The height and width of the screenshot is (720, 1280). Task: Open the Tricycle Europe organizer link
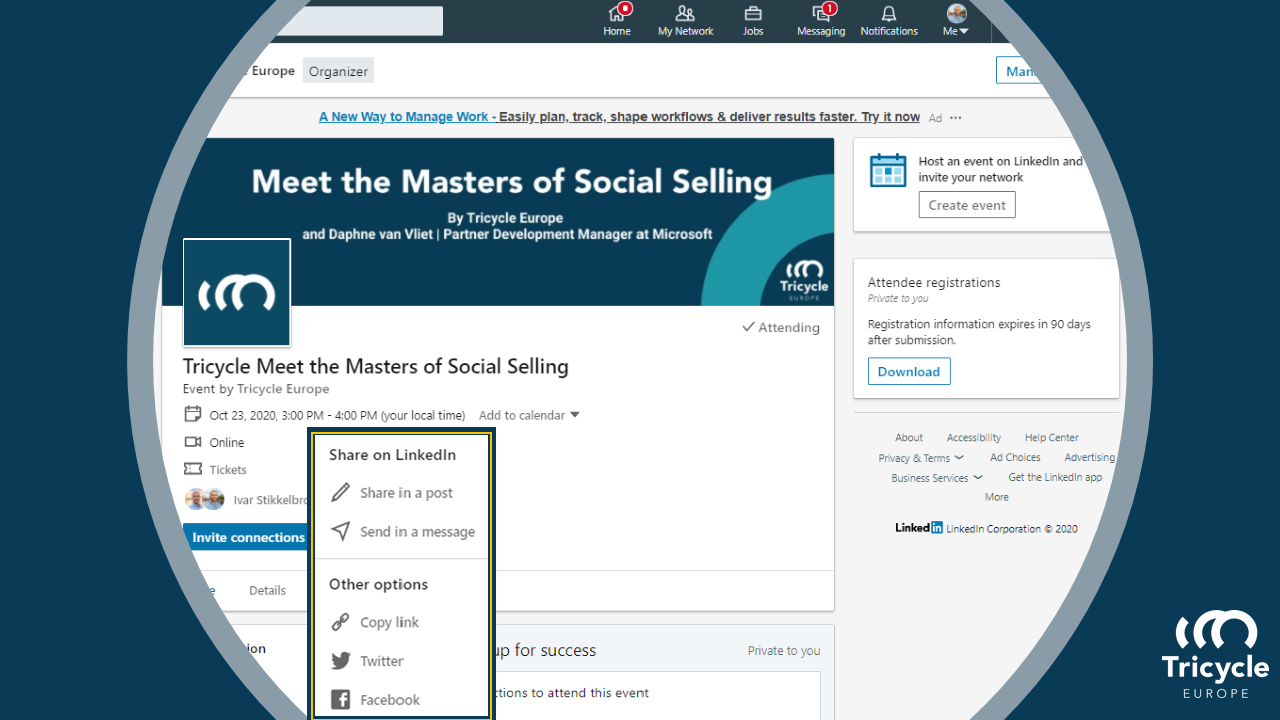(283, 389)
